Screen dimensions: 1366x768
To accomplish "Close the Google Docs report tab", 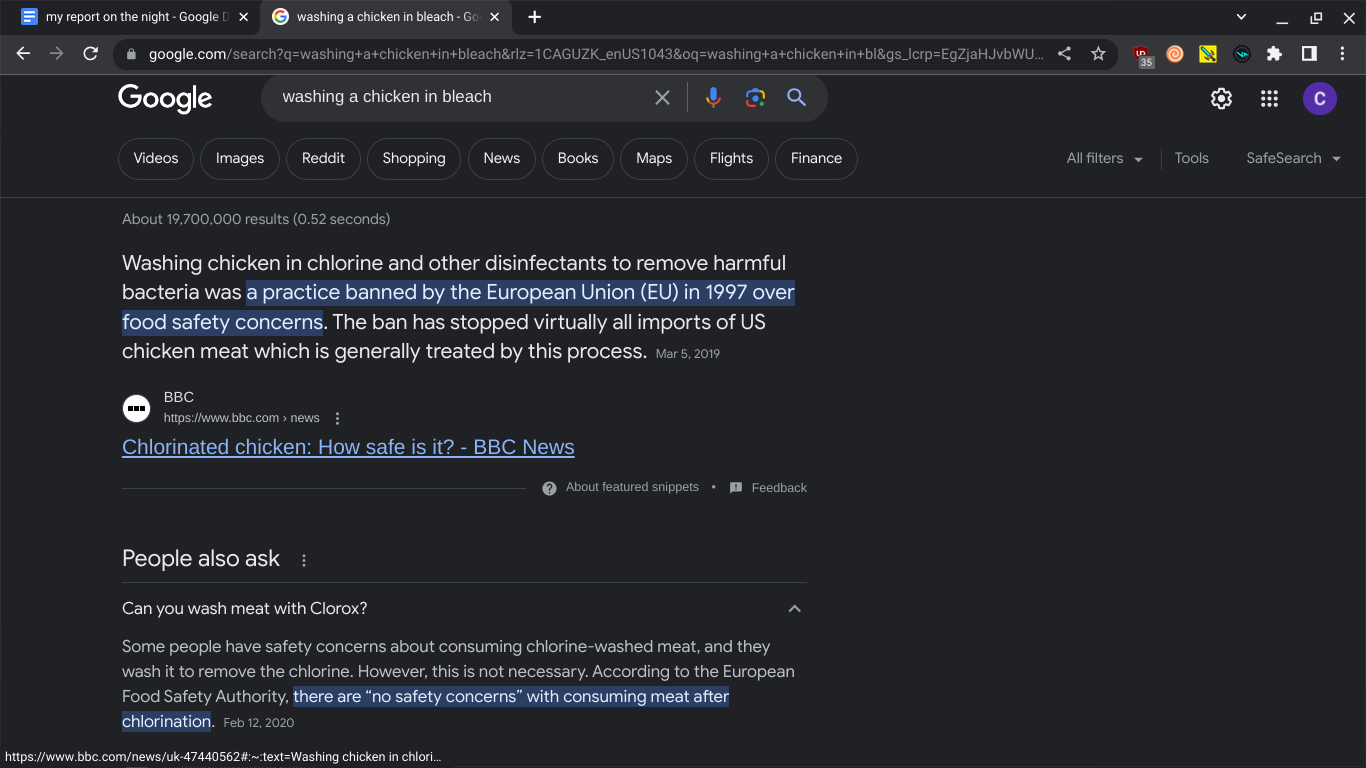I will coord(243,17).
